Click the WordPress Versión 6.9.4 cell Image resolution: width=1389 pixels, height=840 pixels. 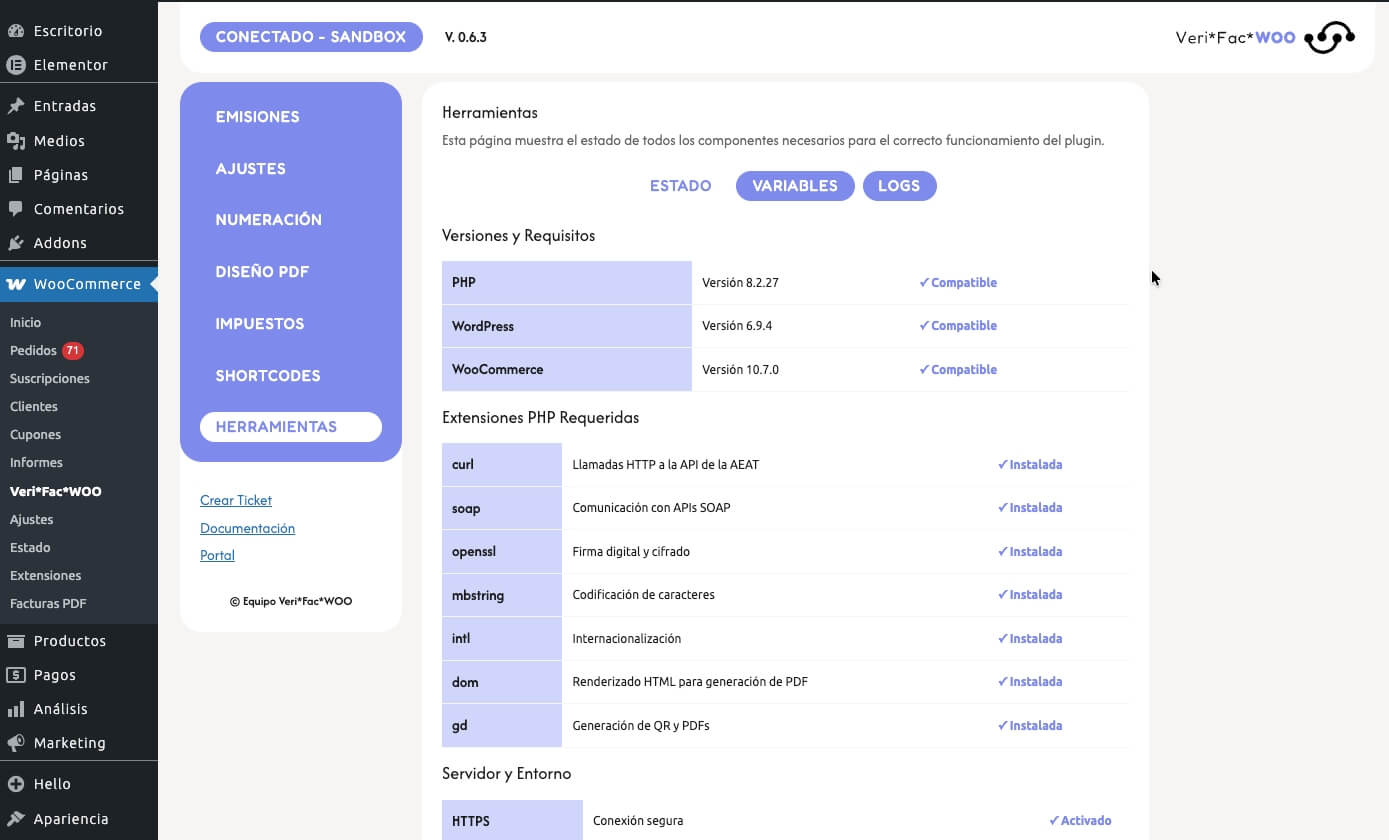pos(737,326)
